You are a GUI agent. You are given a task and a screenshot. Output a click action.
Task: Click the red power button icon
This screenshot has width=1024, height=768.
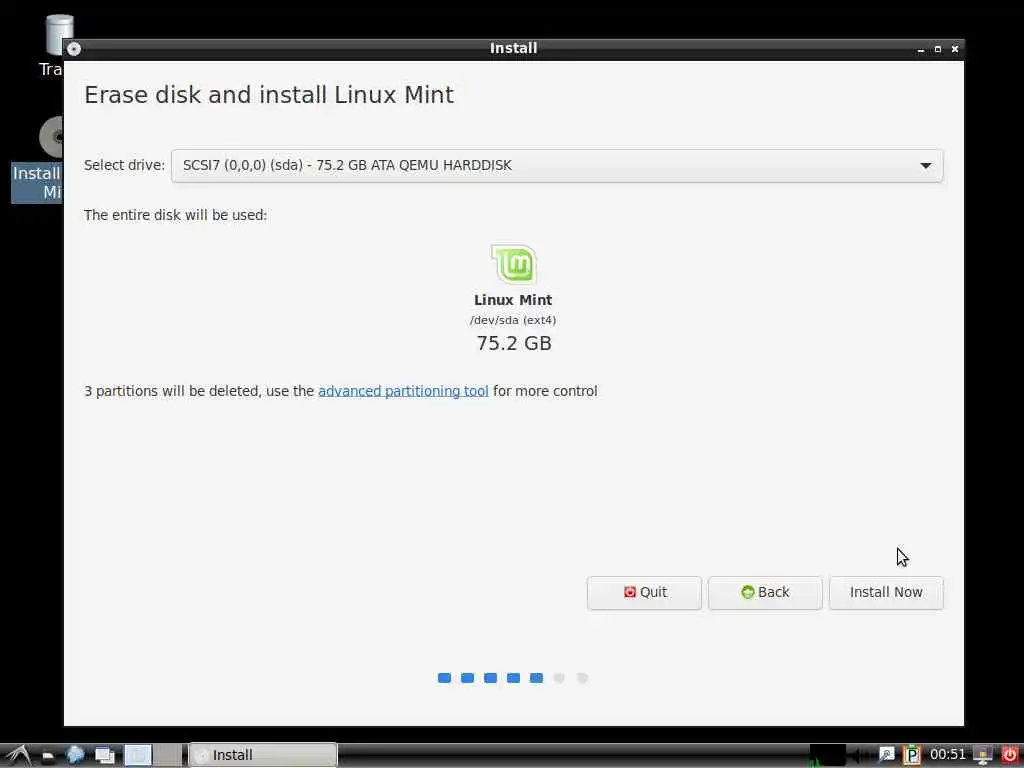1010,755
